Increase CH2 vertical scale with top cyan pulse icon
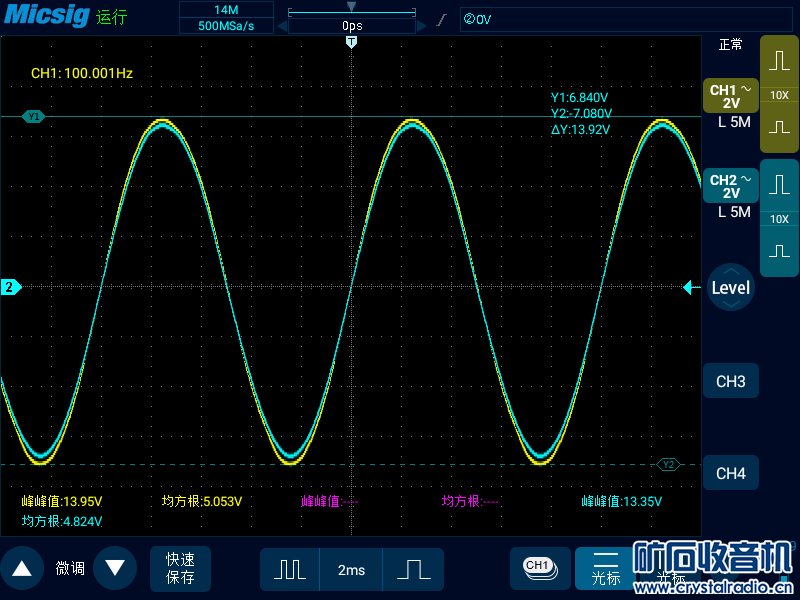Viewport: 800px width, 600px height. click(x=779, y=185)
